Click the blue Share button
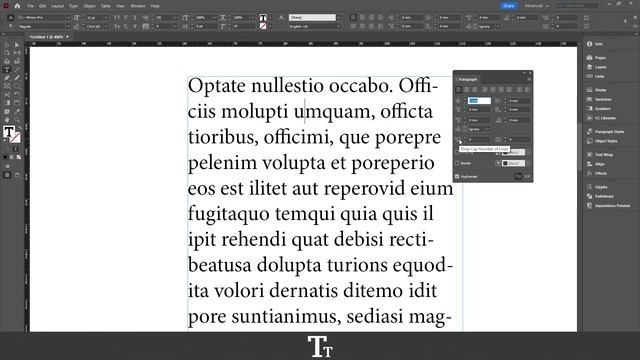The height and width of the screenshot is (360, 640). (x=509, y=6)
